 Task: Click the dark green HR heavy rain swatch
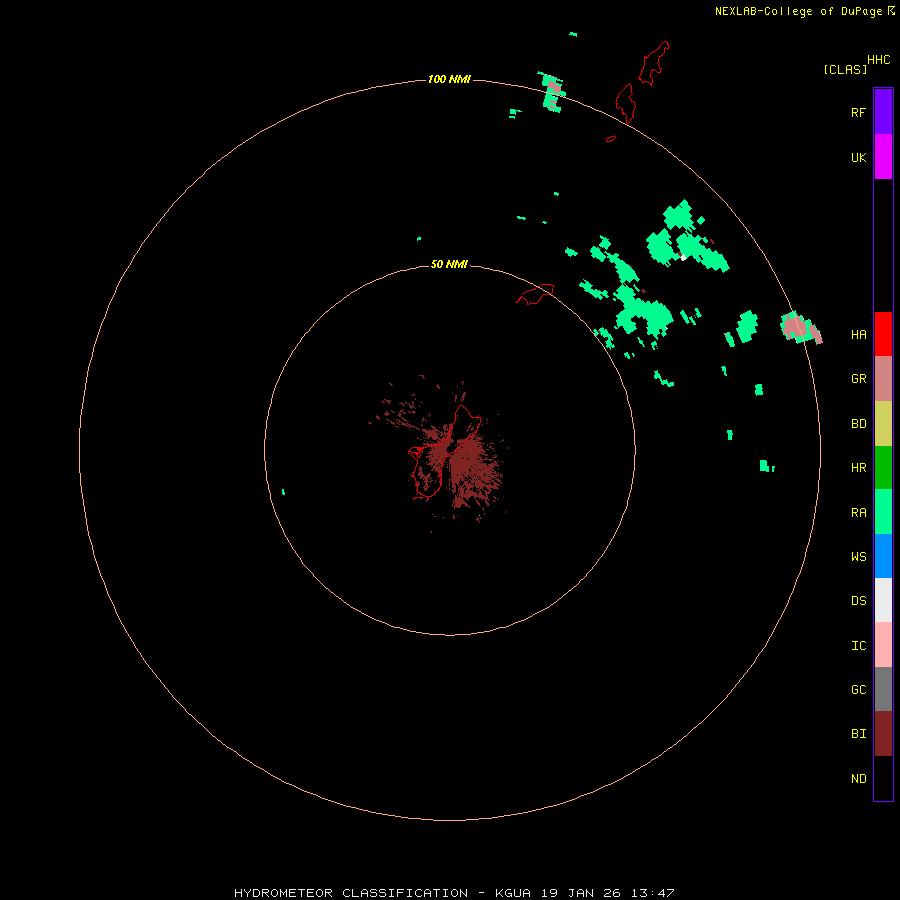point(883,468)
